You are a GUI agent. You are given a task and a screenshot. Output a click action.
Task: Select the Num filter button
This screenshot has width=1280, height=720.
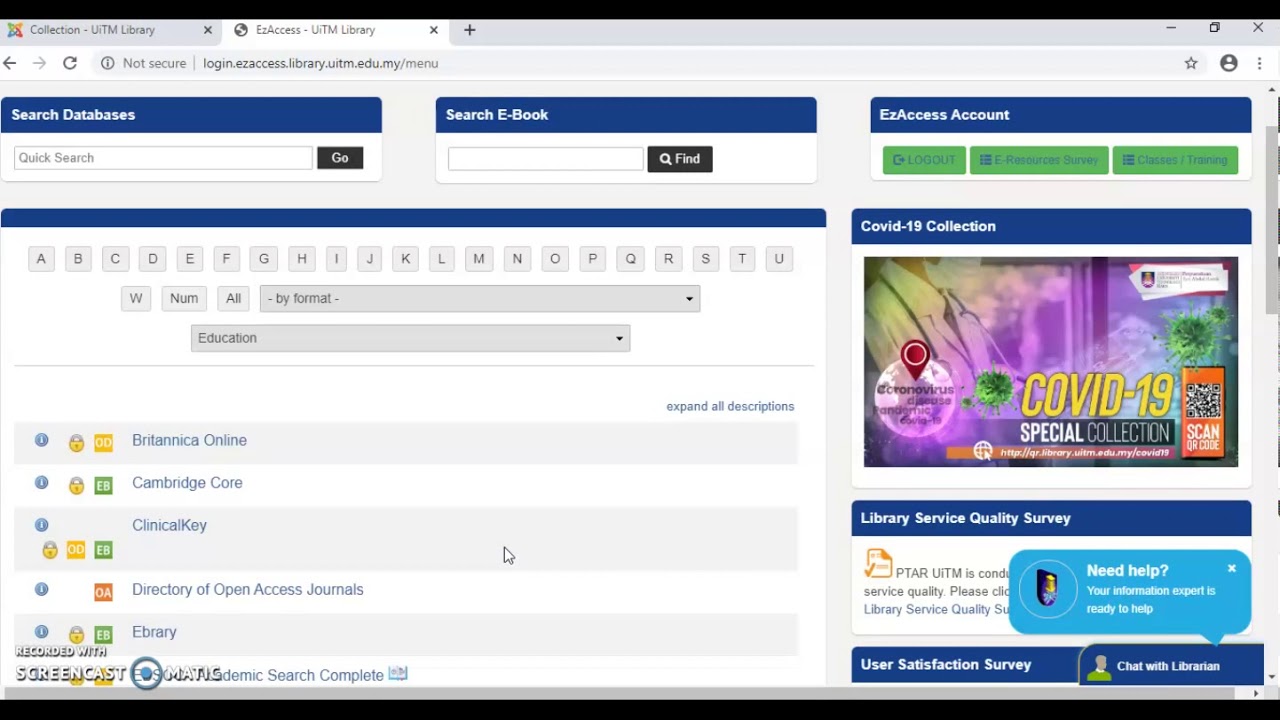tap(184, 298)
